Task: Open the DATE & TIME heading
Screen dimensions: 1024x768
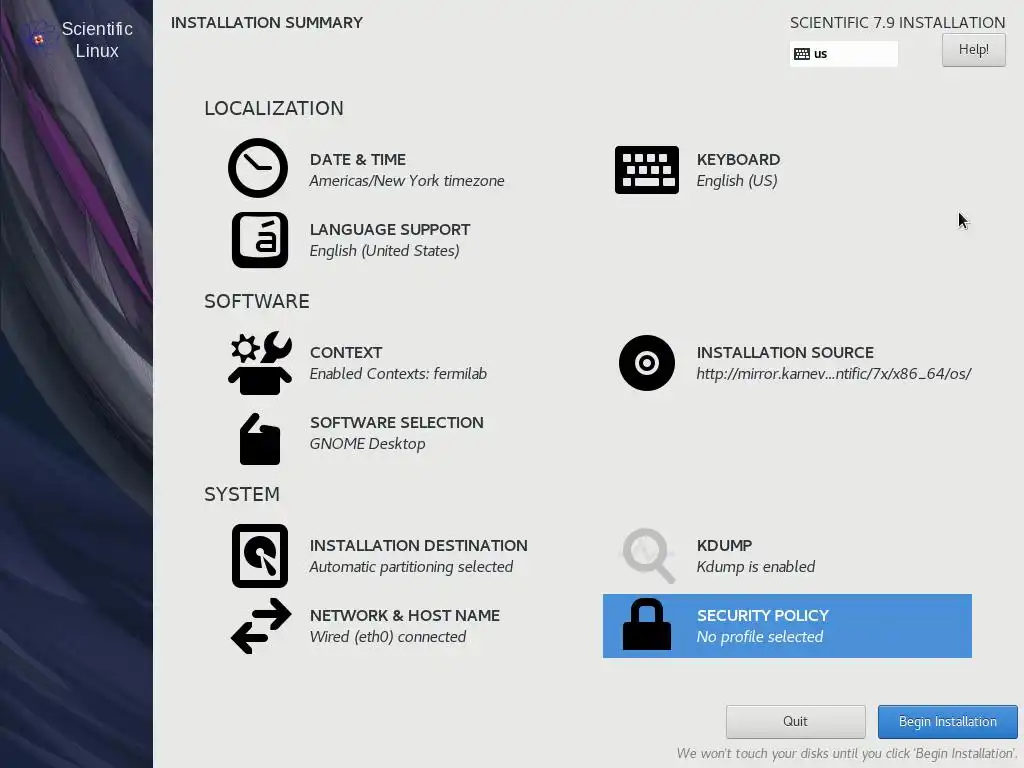Action: tap(358, 159)
